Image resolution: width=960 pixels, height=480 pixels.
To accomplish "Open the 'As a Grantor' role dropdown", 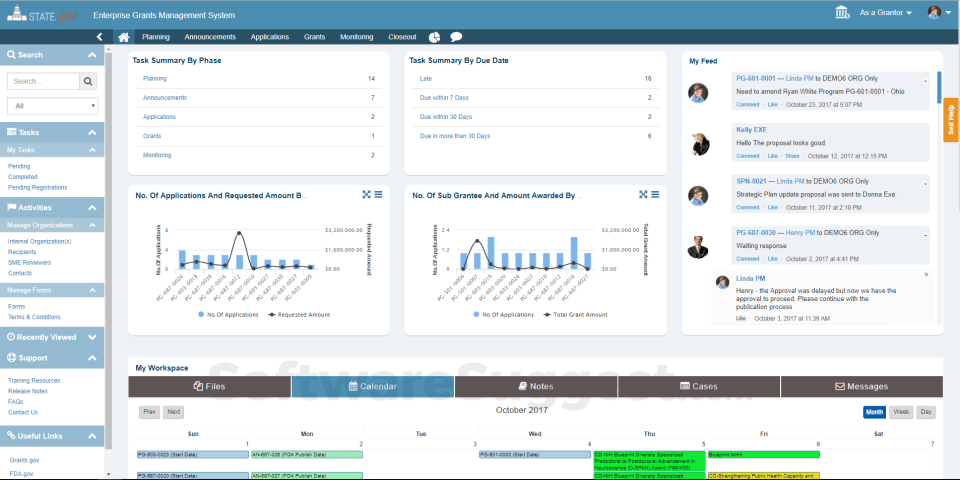I will click(886, 12).
